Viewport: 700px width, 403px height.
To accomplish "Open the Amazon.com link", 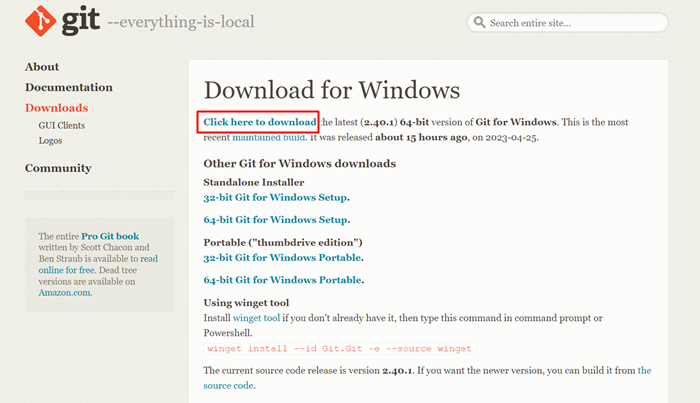I will [x=65, y=293].
